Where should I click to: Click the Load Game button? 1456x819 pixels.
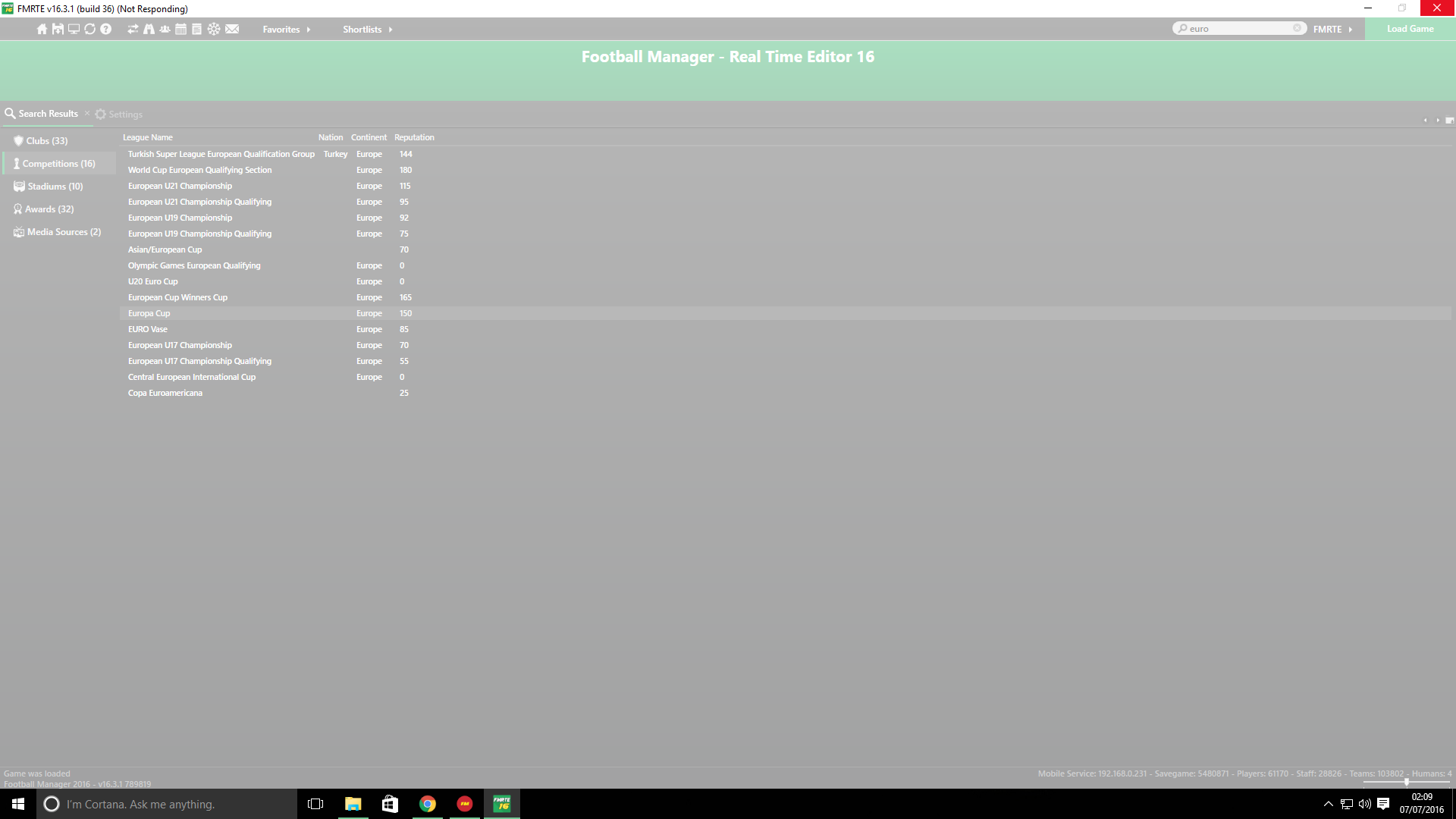pyautogui.click(x=1410, y=29)
